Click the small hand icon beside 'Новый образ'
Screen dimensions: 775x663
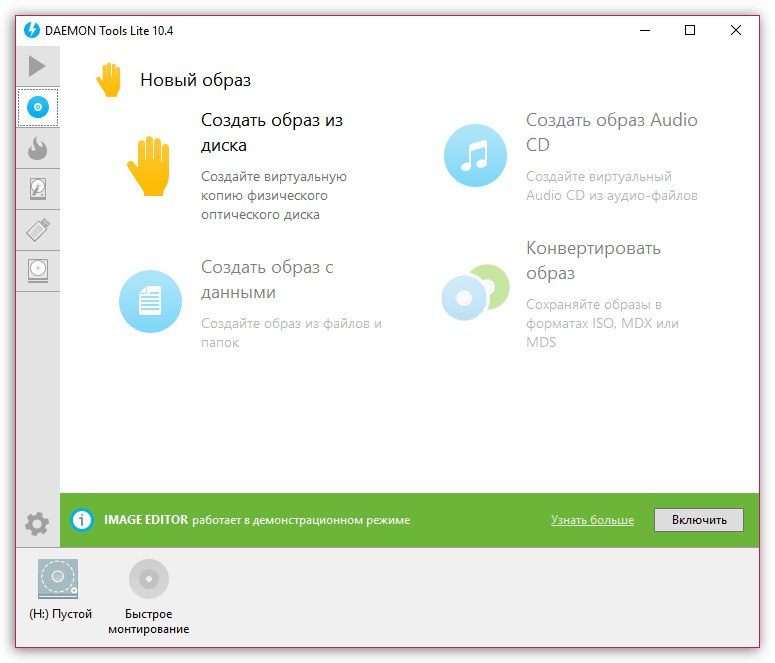(109, 80)
